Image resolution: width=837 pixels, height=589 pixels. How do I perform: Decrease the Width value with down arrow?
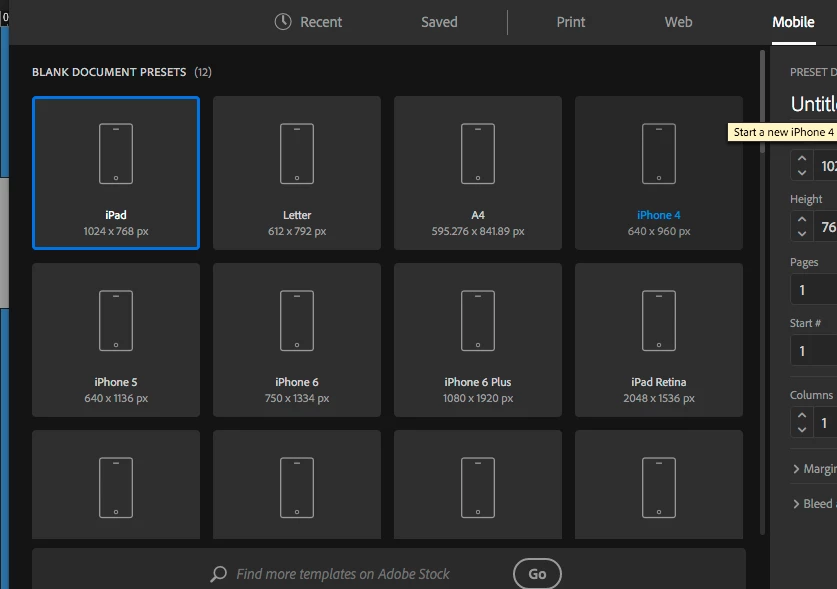802,172
